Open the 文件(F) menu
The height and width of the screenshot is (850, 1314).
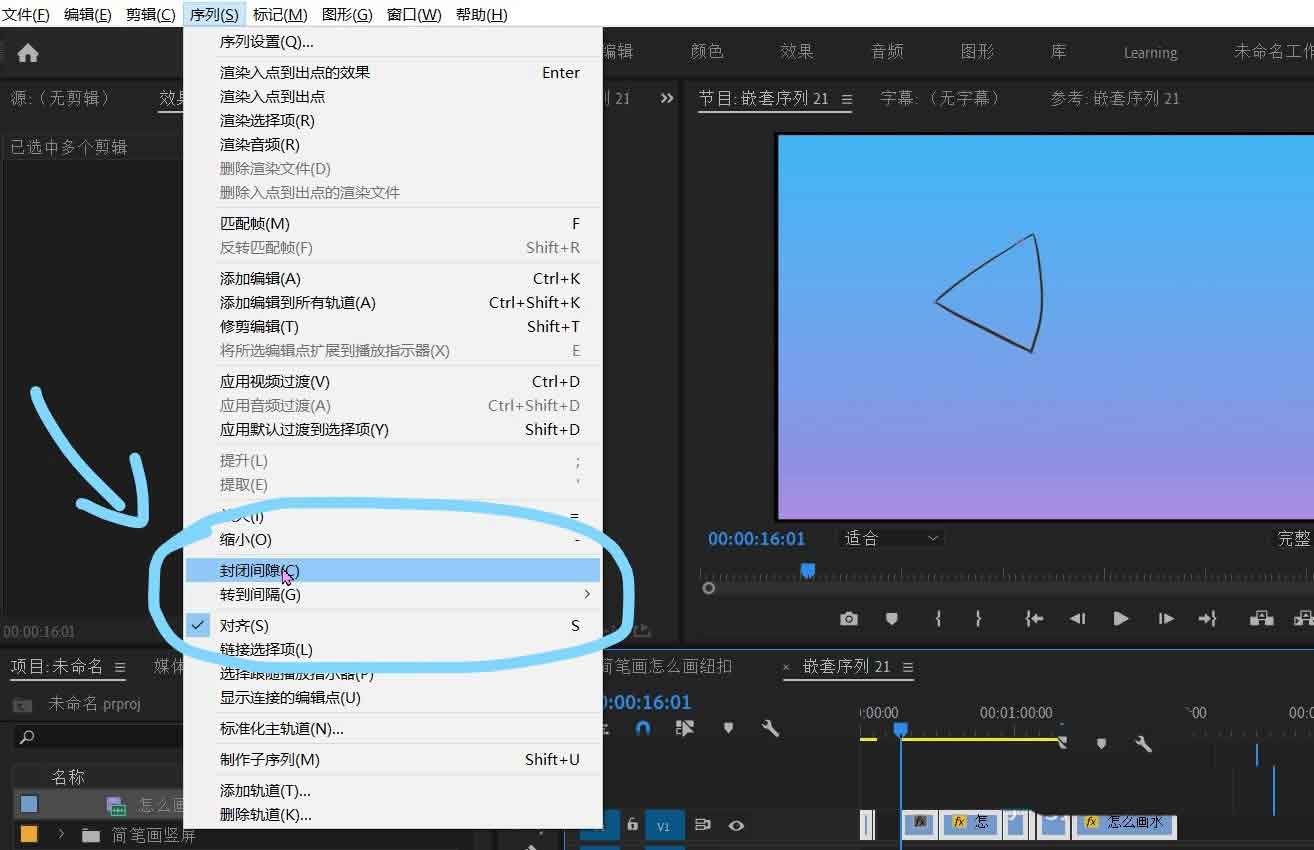(26, 14)
